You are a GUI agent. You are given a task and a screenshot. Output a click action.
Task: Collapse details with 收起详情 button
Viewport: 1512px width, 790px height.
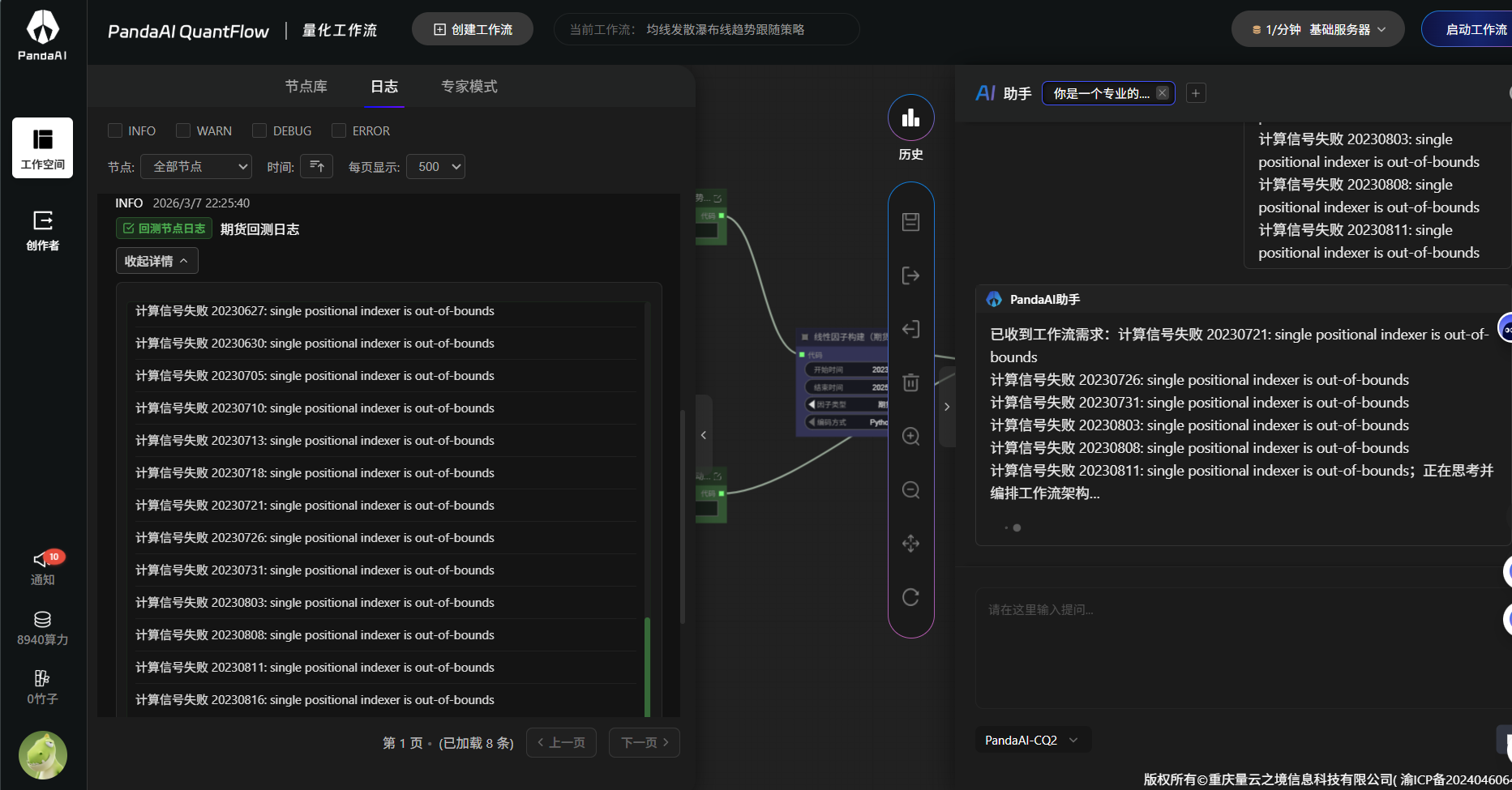156,261
